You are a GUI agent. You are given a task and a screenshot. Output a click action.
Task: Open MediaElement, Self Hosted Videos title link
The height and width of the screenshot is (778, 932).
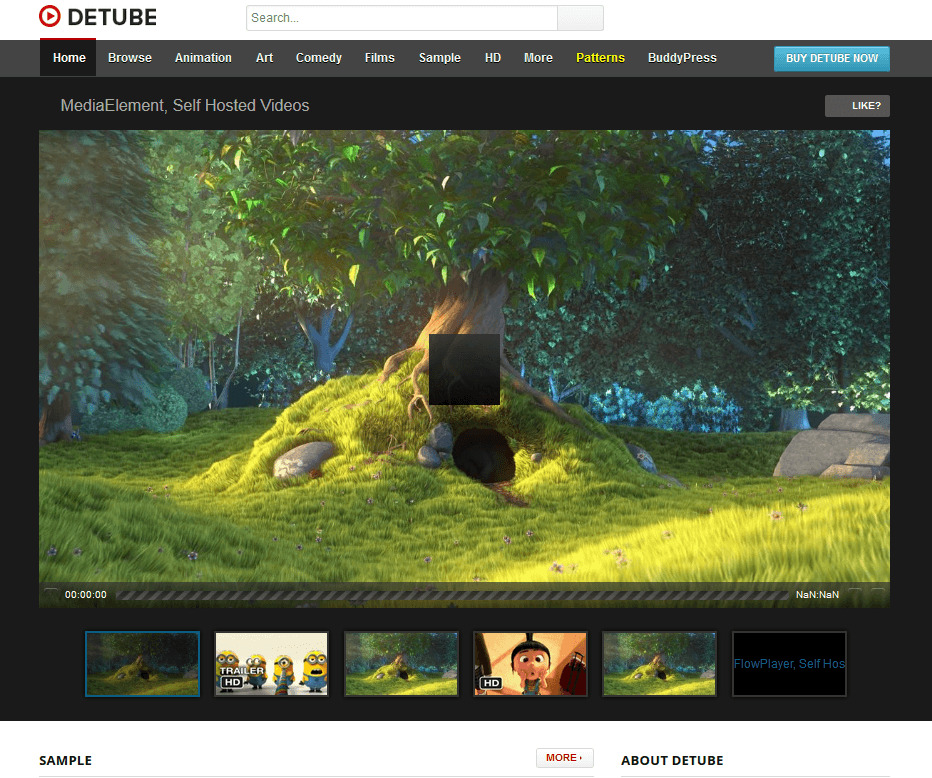(185, 105)
